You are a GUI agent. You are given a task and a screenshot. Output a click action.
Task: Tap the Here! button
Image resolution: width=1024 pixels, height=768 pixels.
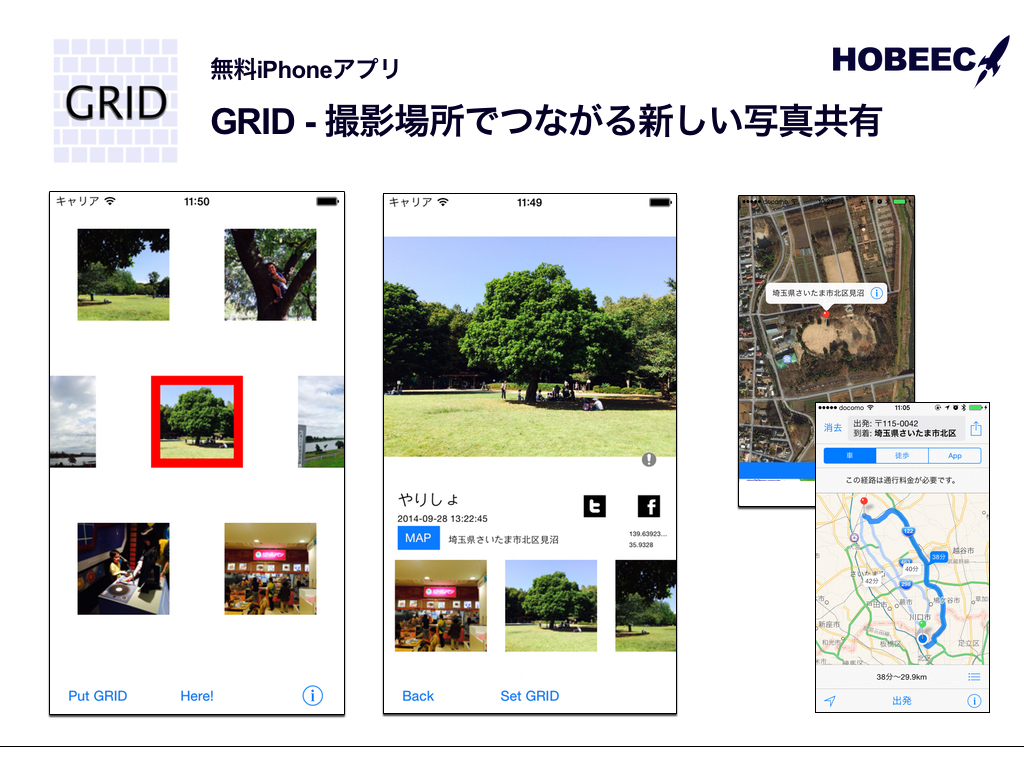(197, 696)
